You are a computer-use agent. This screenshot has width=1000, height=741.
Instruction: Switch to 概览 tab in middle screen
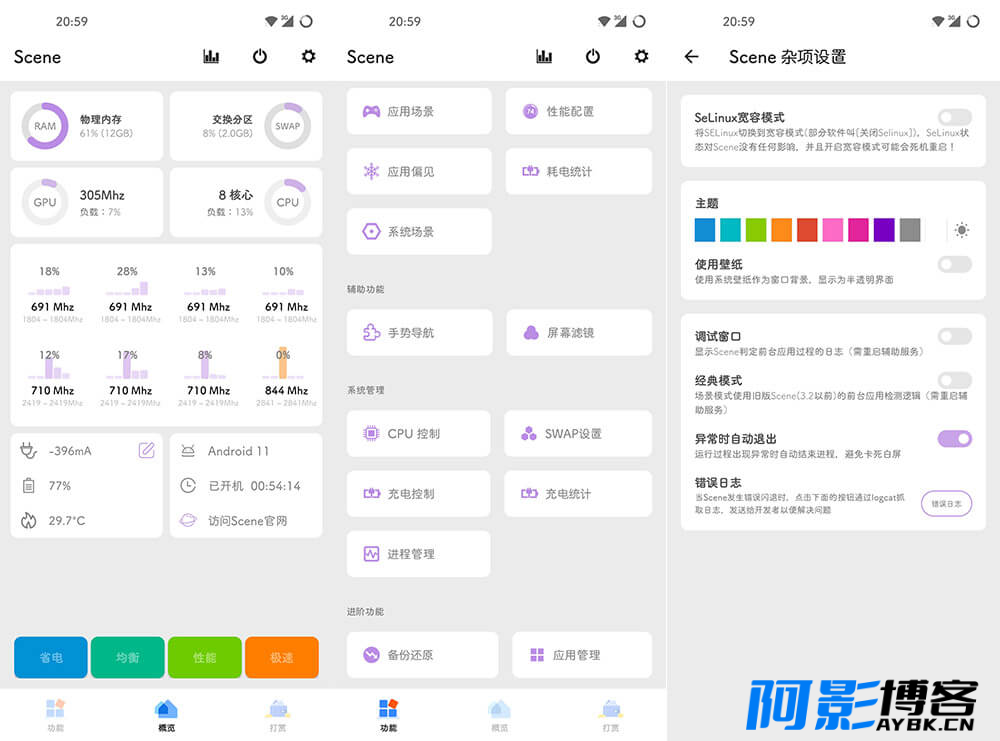pyautogui.click(x=499, y=715)
